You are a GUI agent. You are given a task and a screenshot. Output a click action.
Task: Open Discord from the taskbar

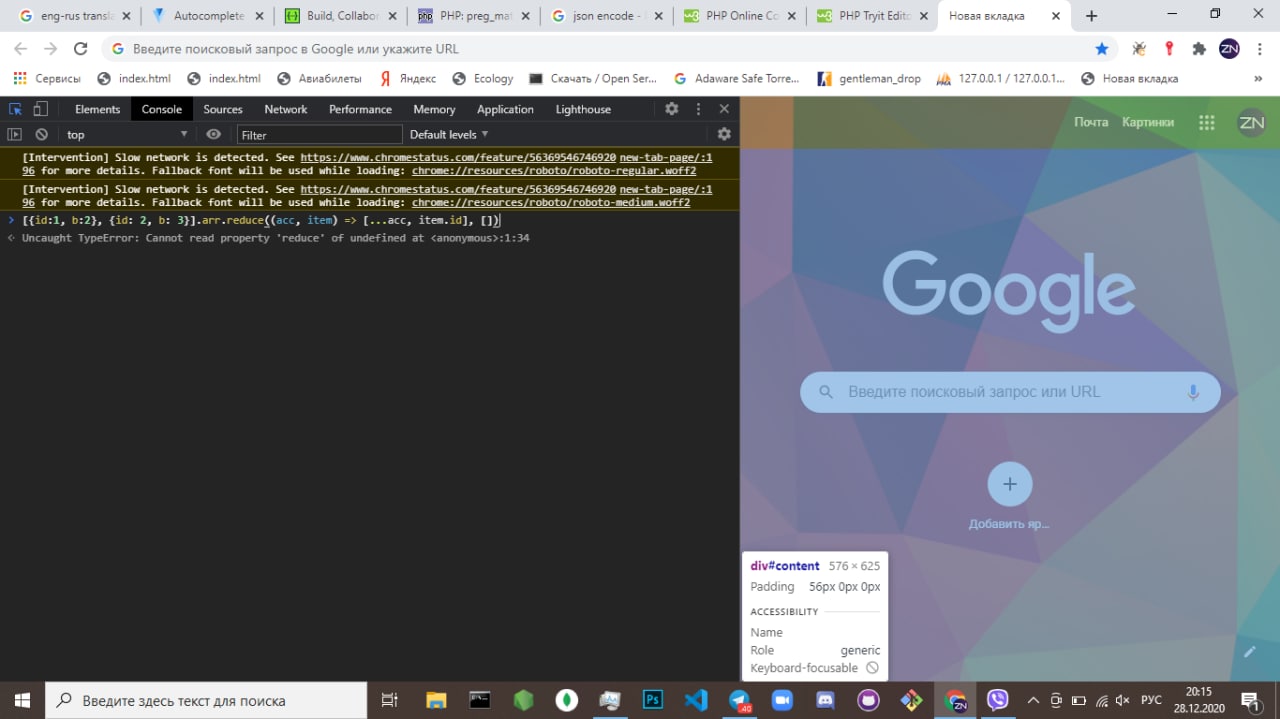tap(825, 700)
